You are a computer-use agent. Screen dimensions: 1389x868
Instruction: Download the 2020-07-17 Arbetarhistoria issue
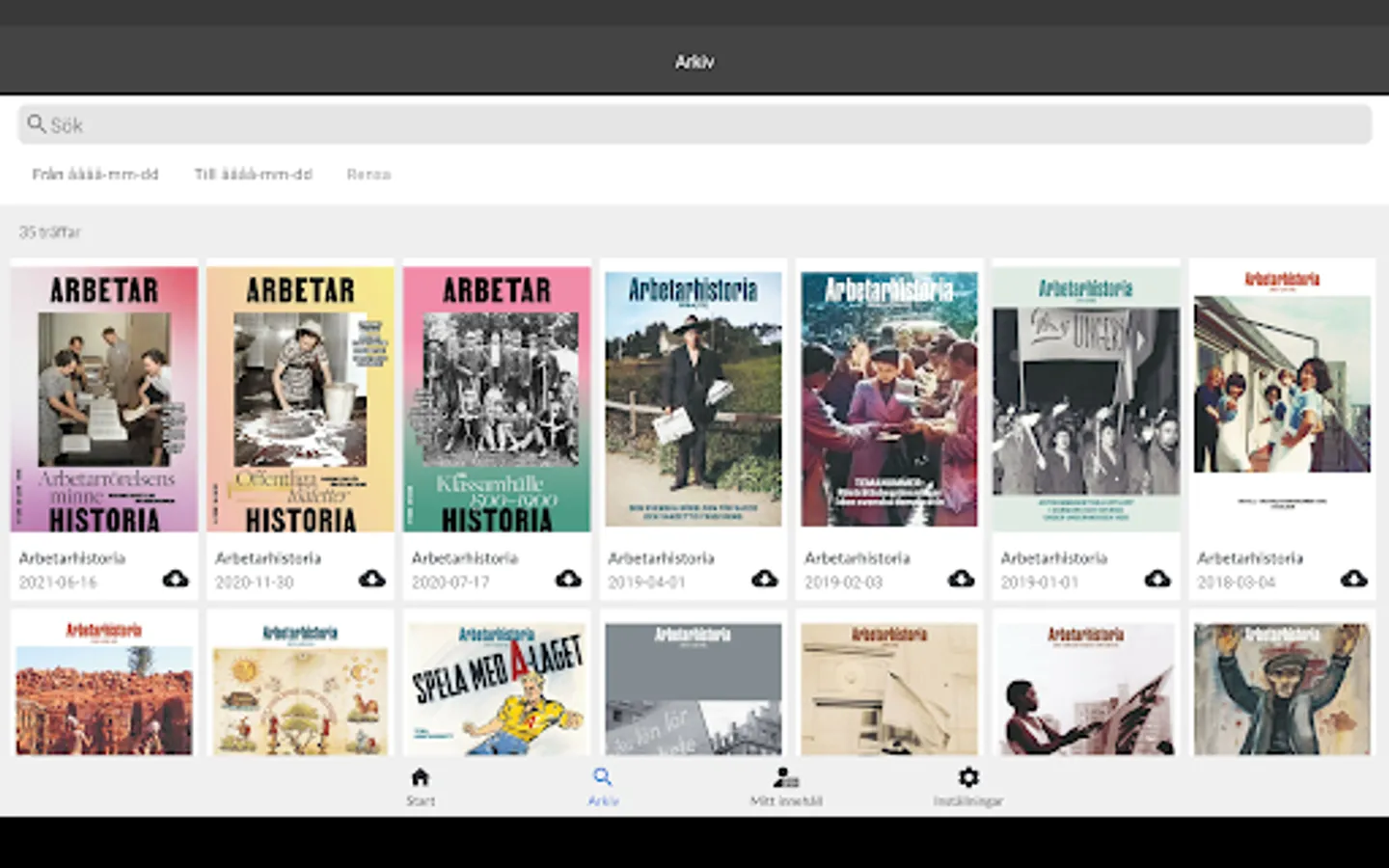(x=568, y=579)
